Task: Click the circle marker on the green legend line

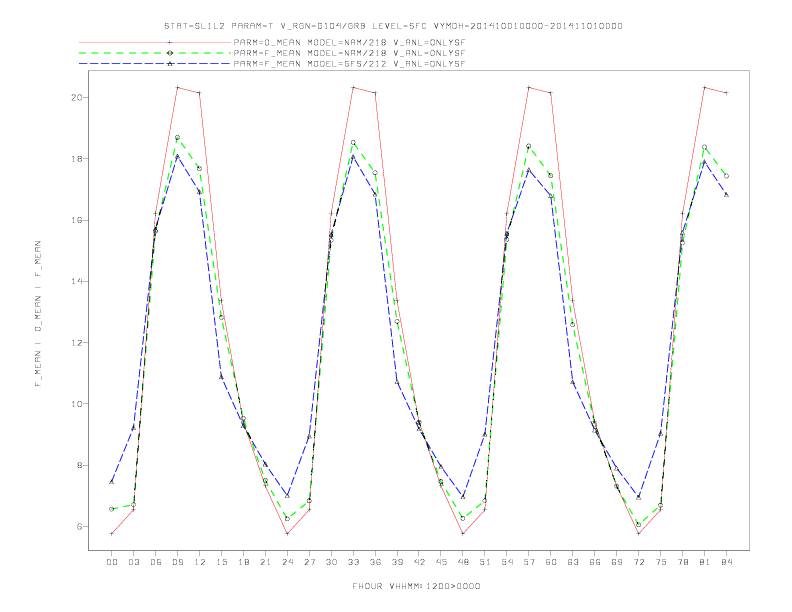Action: click(170, 53)
